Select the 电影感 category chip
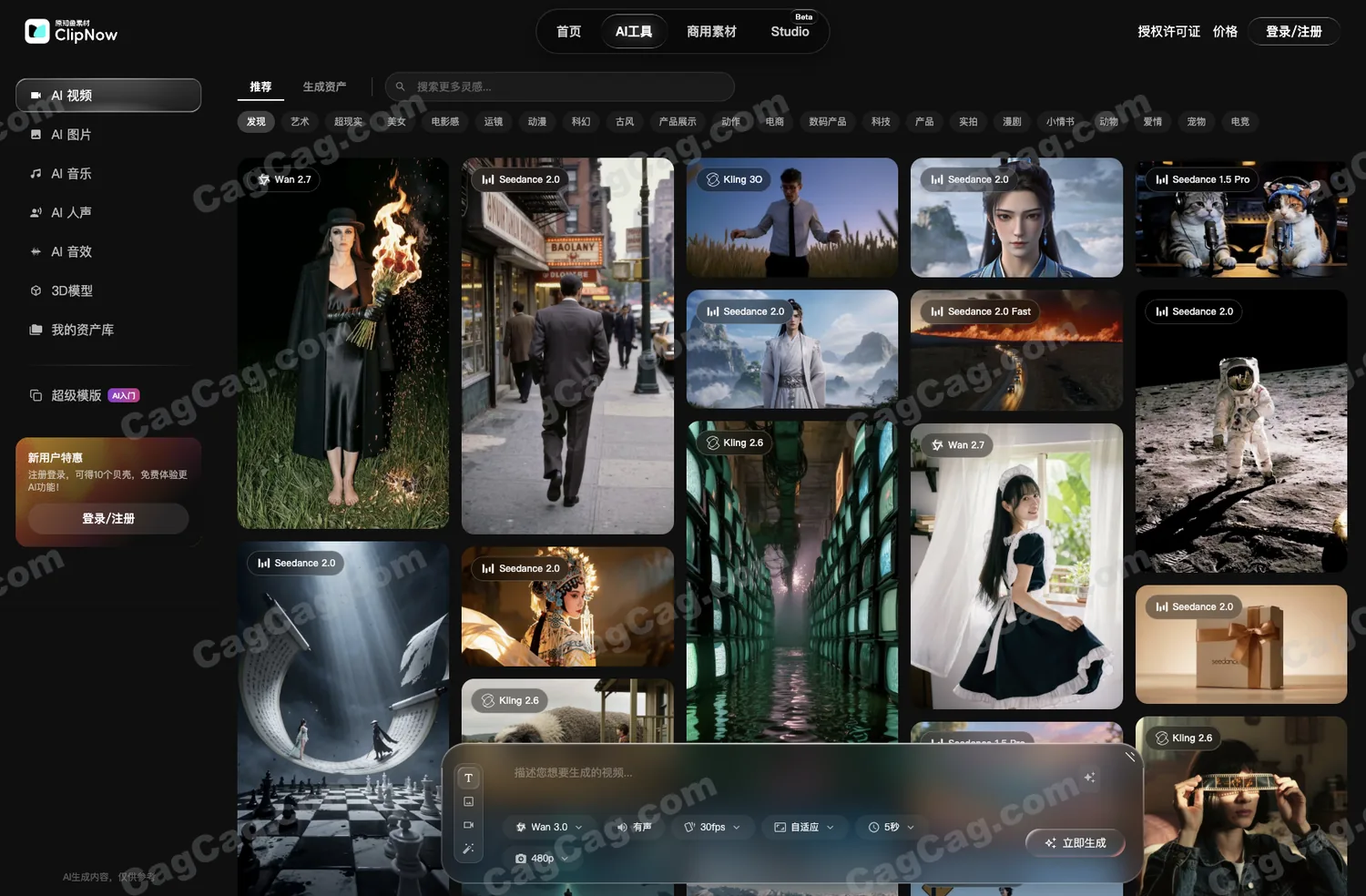1366x896 pixels. (445, 122)
